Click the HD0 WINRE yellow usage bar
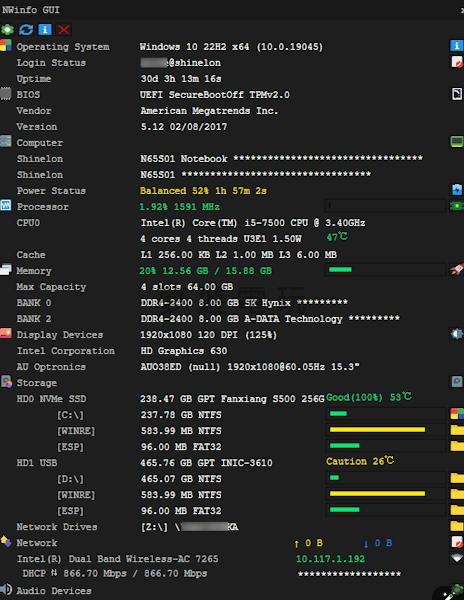The image size is (464, 600). click(386, 430)
